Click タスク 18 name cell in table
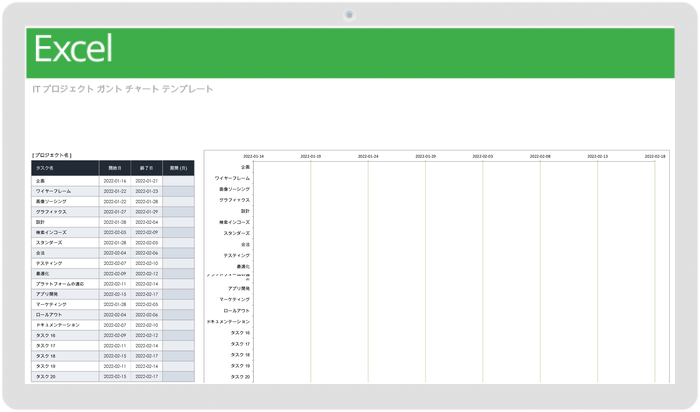Image resolution: width=700 pixels, height=412 pixels. coord(65,356)
